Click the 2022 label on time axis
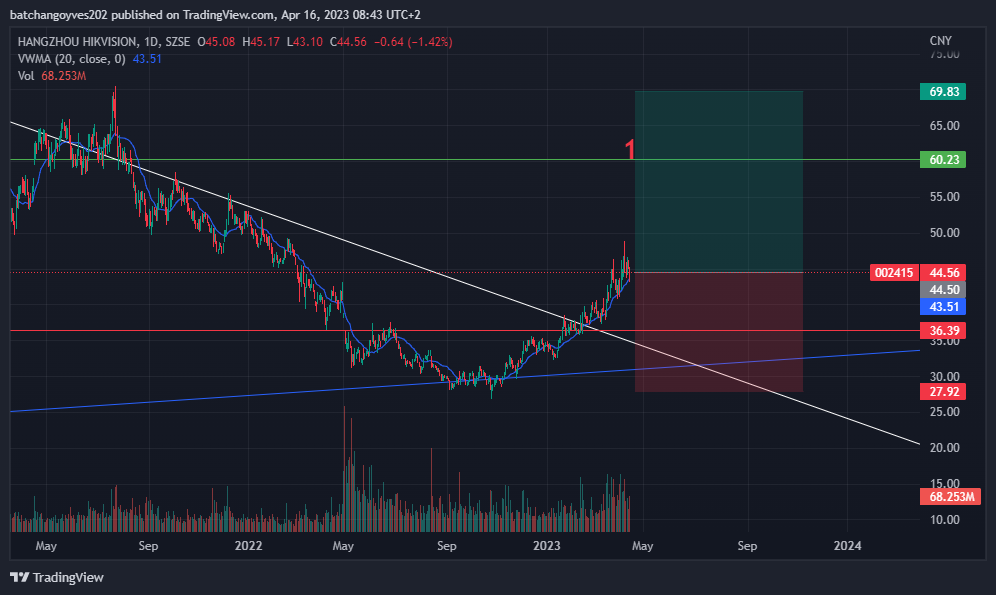Screen dimensions: 996x595 coord(248,545)
